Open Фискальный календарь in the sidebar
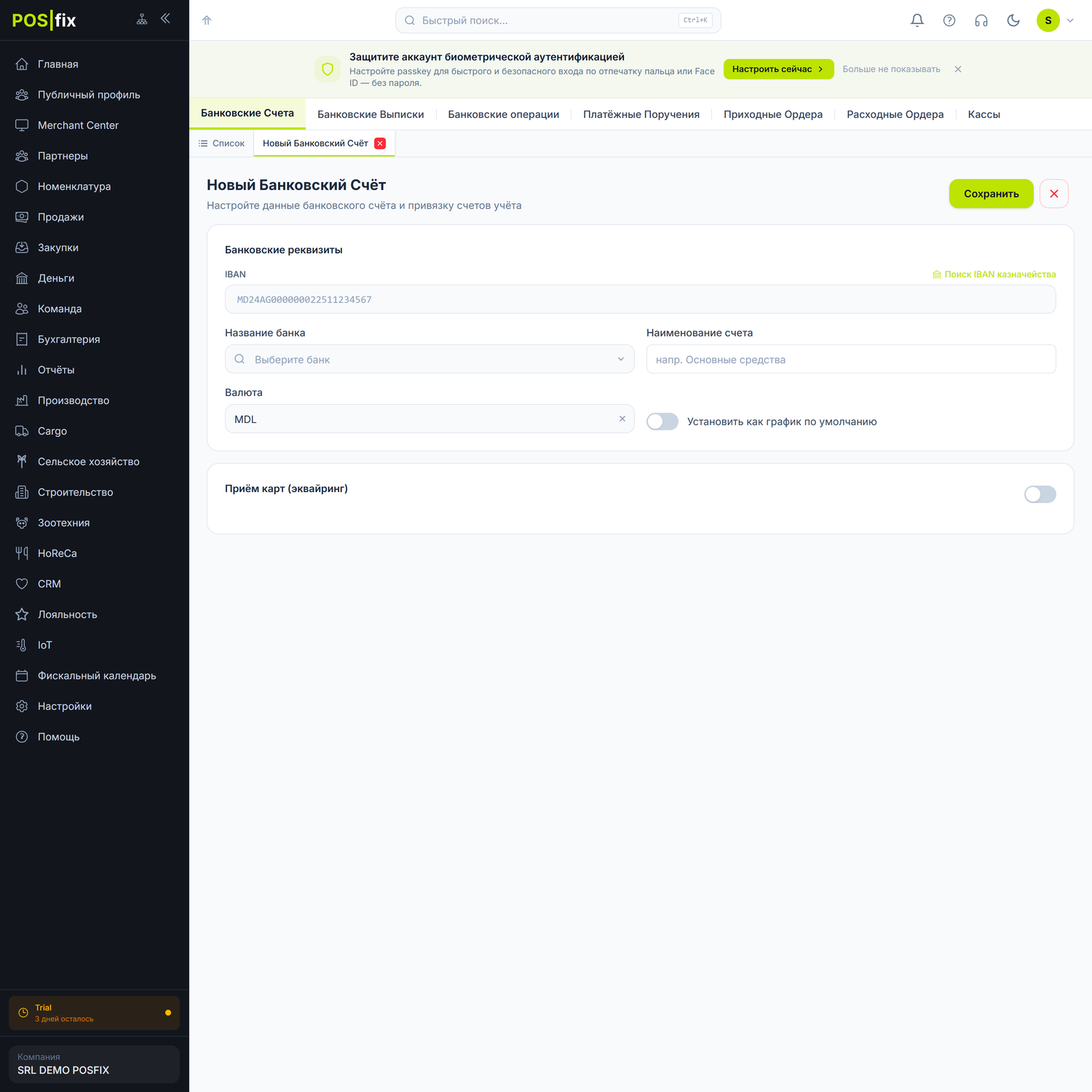The image size is (1092, 1092). (x=95, y=676)
